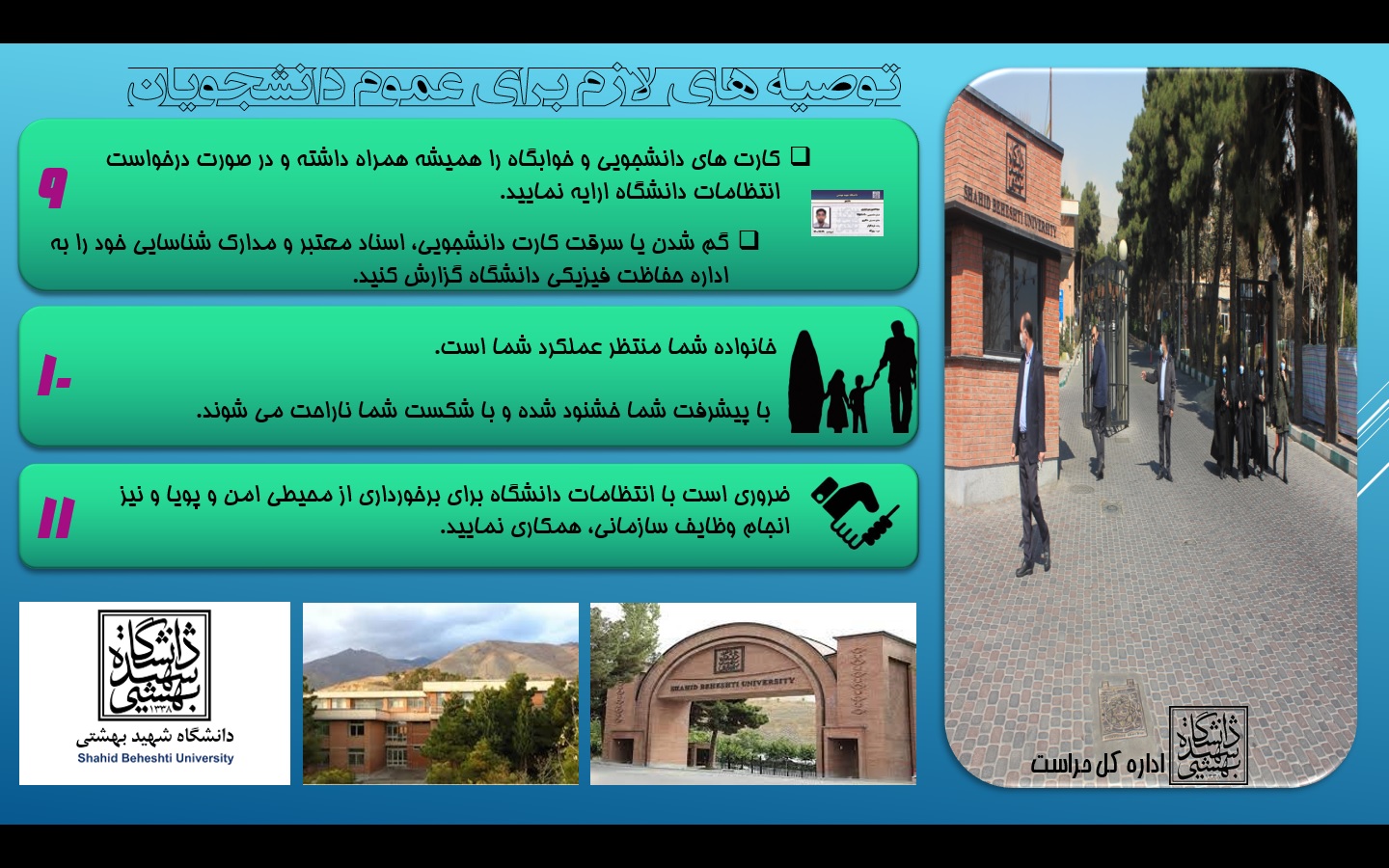Image resolution: width=1389 pixels, height=868 pixels.
Task: Click the text انجام وظایف سازمانی، همکاری نمایید
Action: 614,527
